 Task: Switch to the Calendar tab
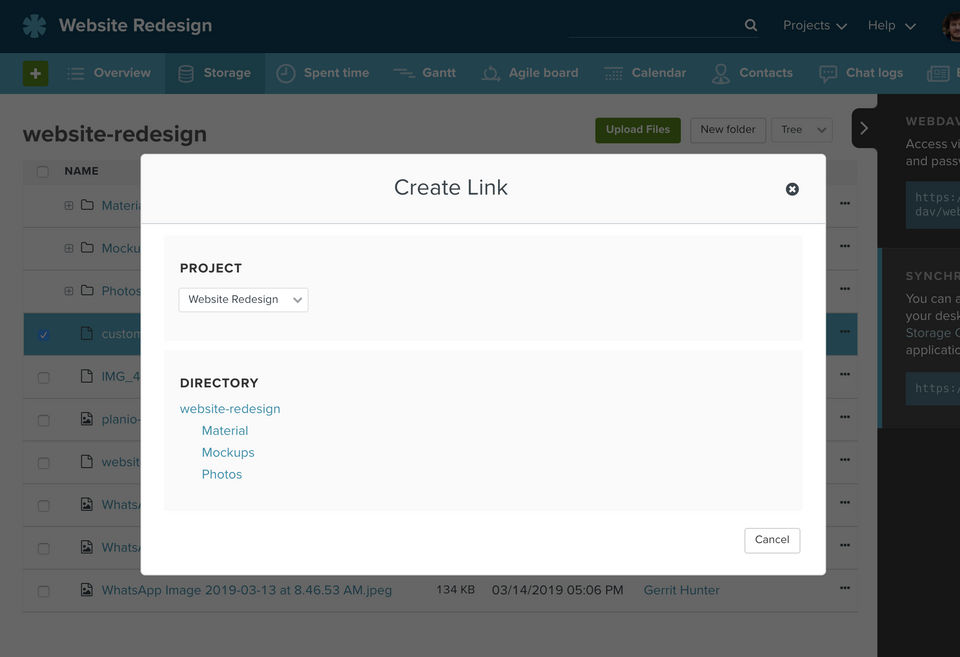645,73
